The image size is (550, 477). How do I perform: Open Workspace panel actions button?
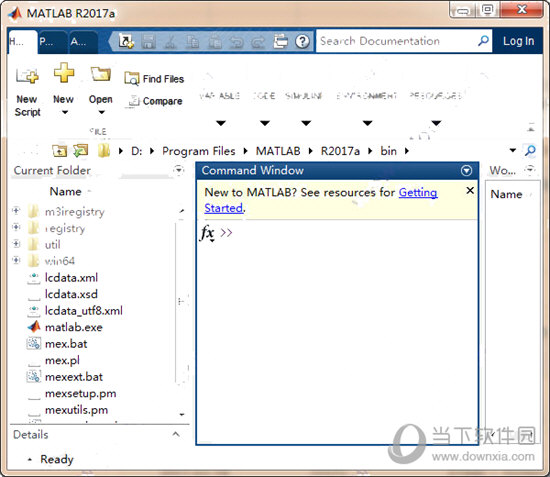530,169
